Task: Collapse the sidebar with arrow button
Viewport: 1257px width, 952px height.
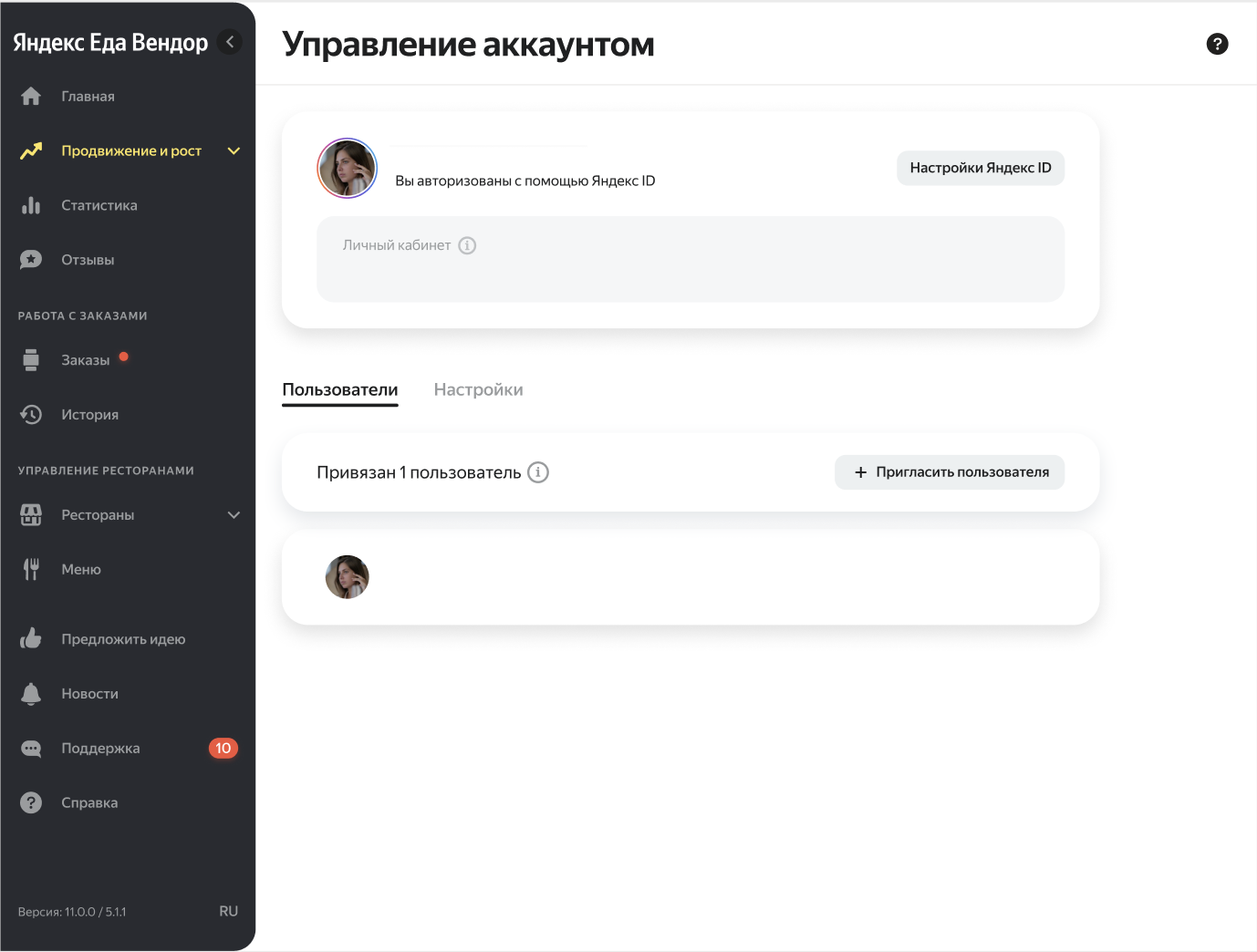Action: tap(230, 42)
